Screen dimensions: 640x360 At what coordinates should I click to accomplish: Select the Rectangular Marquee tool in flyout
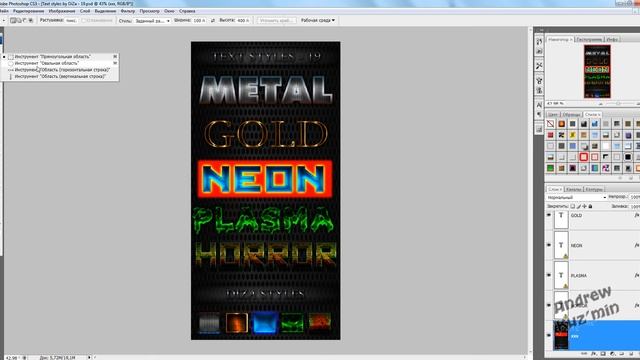[x=60, y=57]
